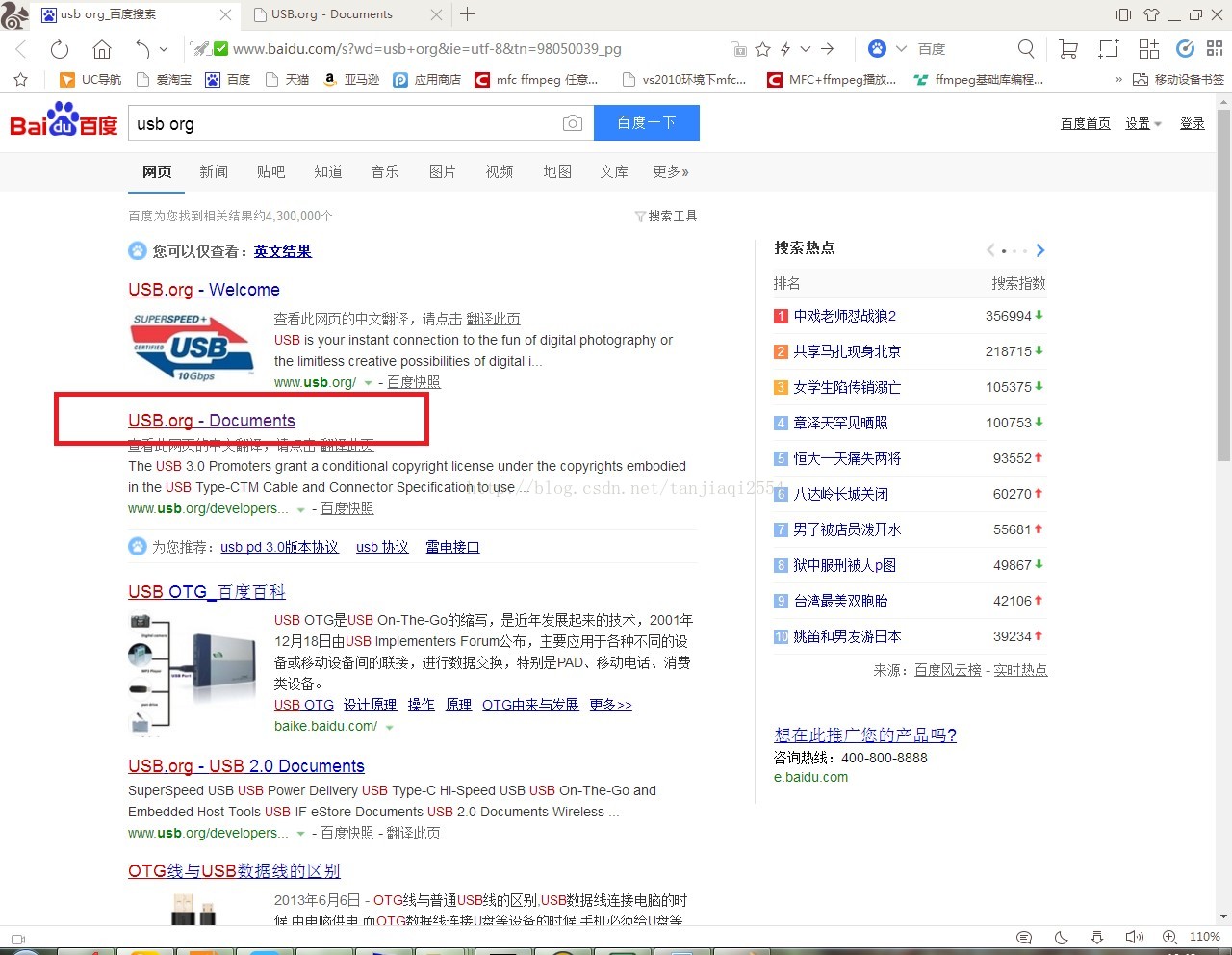This screenshot has height=955, width=1232.
Task: Reload the page with the refresh icon
Action: pos(60,49)
